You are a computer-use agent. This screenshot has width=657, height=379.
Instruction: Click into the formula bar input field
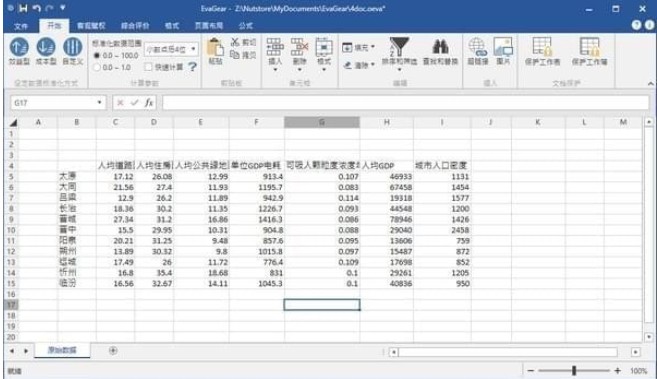point(406,103)
